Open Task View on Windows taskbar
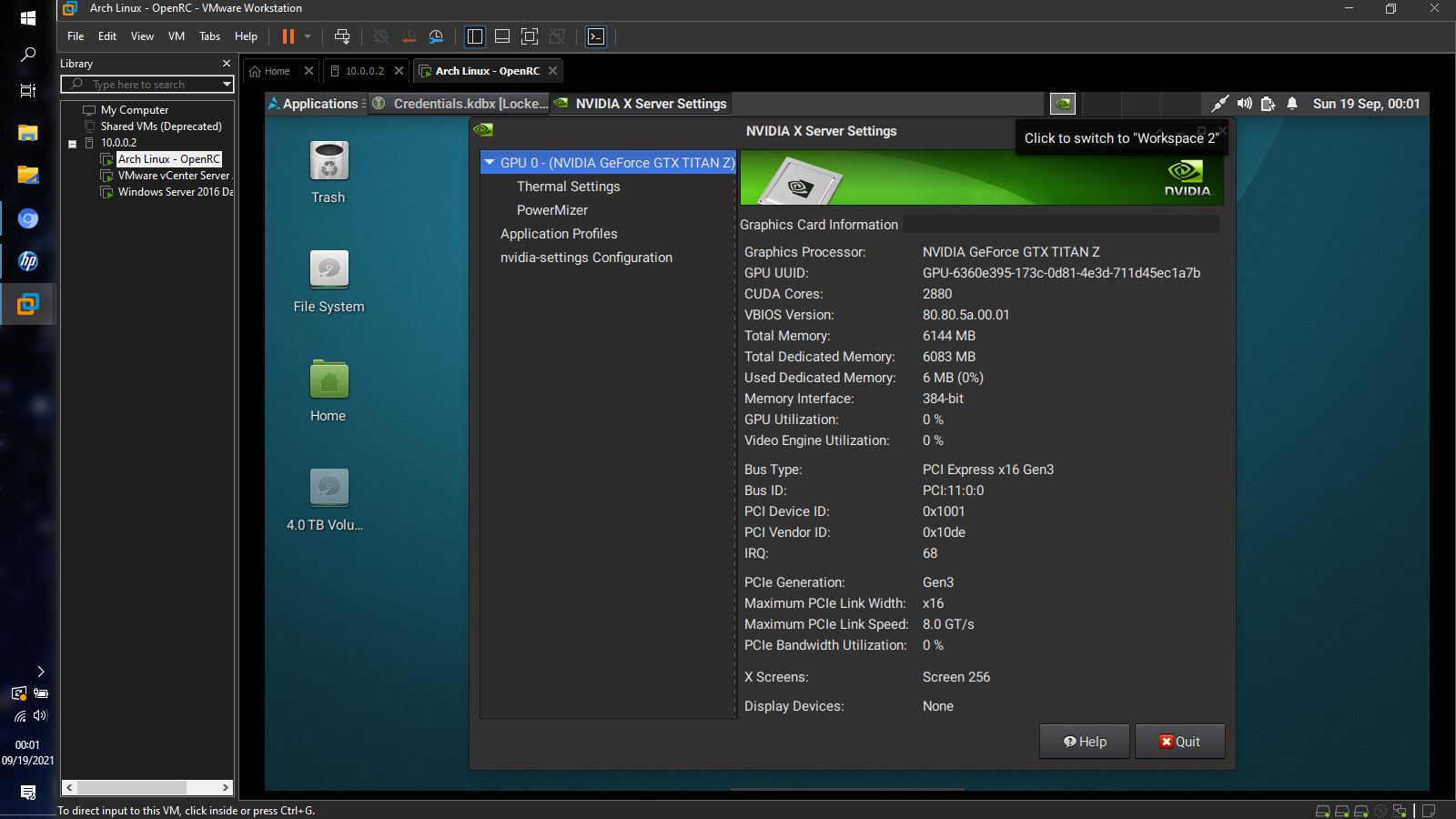 (28, 91)
